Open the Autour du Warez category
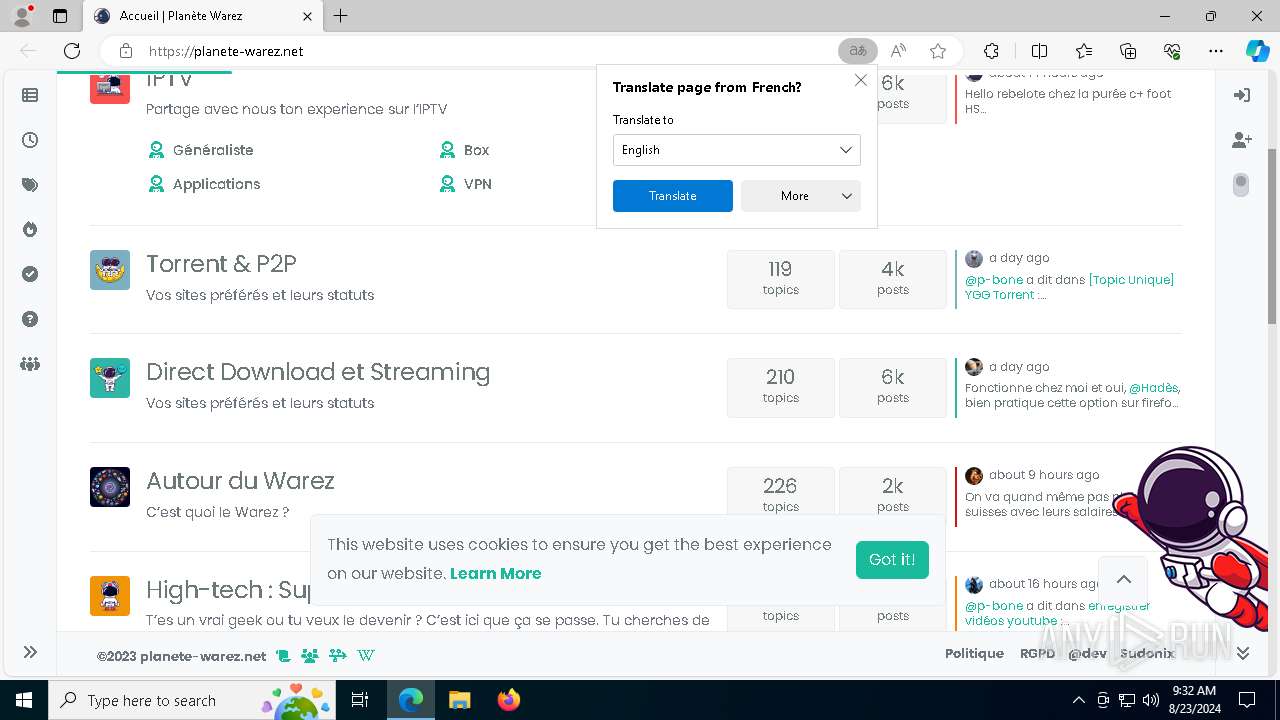 click(240, 481)
